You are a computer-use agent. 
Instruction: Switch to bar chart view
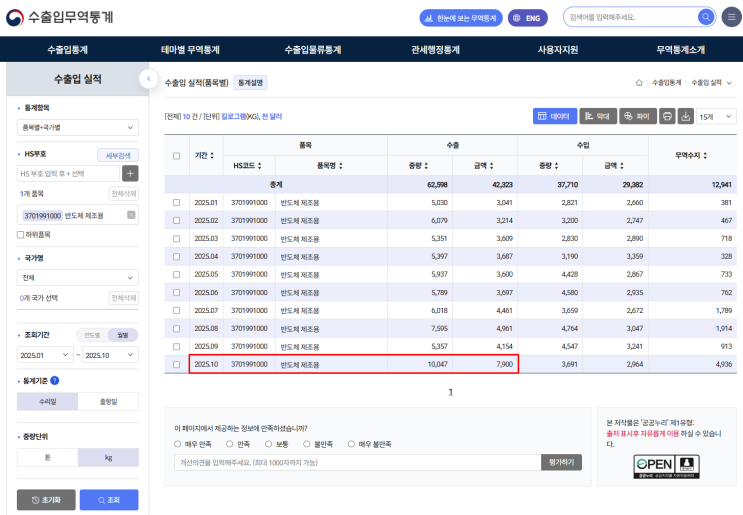[598, 116]
